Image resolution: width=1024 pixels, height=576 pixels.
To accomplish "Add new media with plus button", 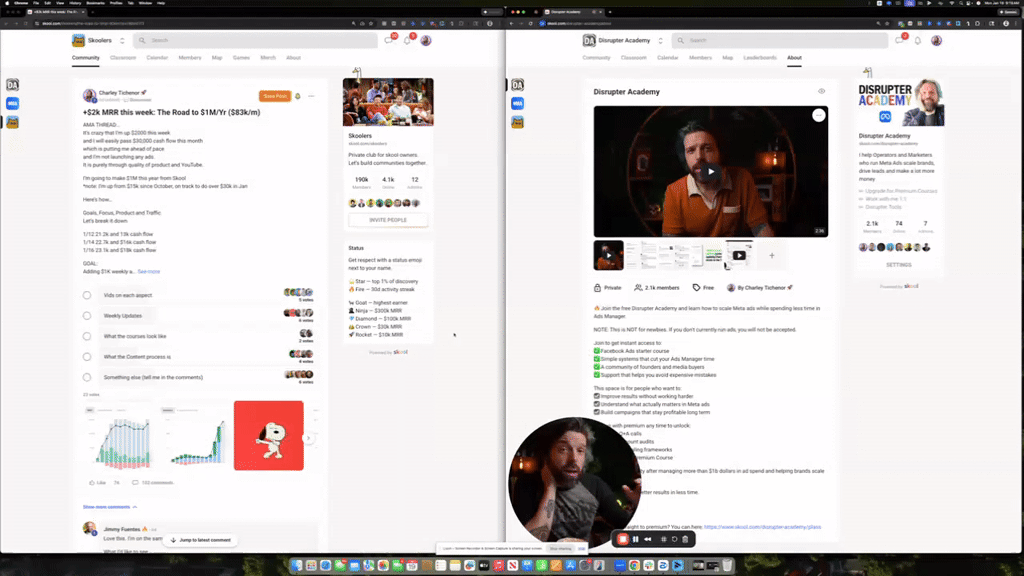I will coord(772,255).
